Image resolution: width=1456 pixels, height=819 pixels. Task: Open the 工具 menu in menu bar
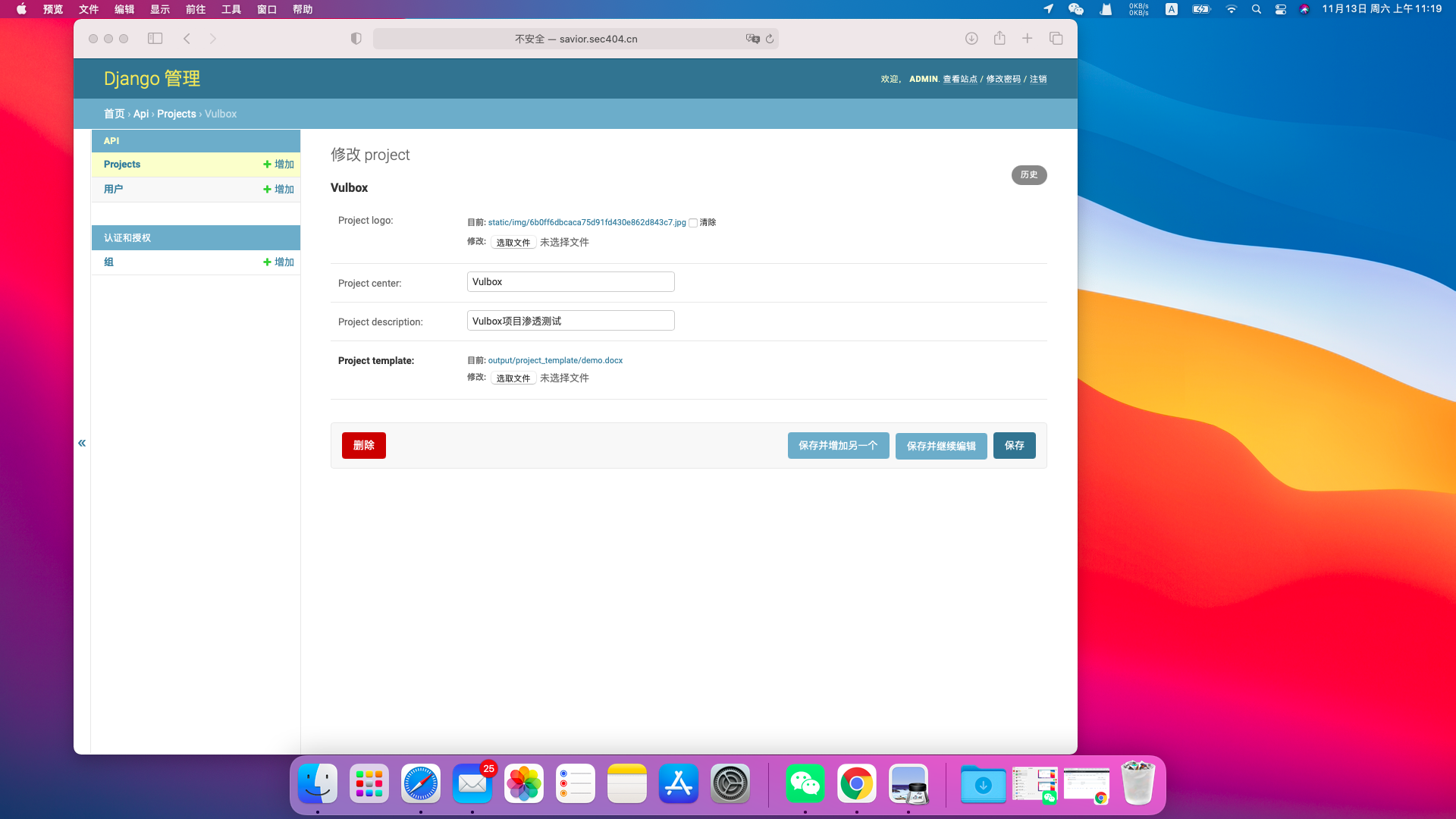[231, 9]
